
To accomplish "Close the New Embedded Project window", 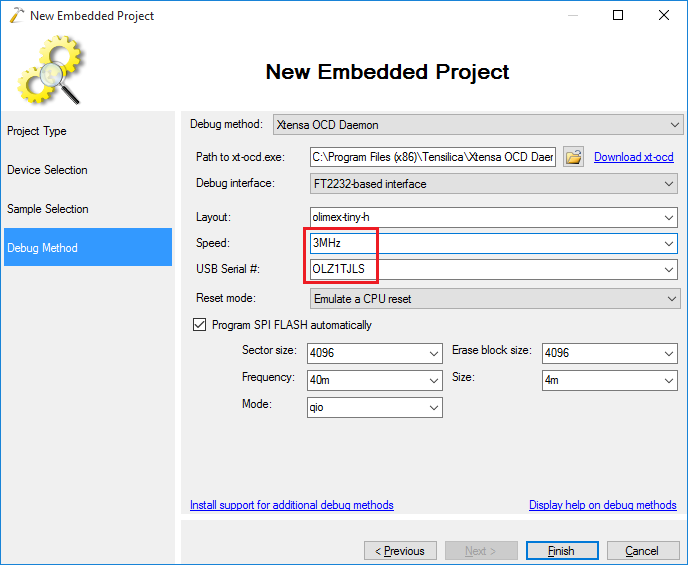I will pos(664,15).
